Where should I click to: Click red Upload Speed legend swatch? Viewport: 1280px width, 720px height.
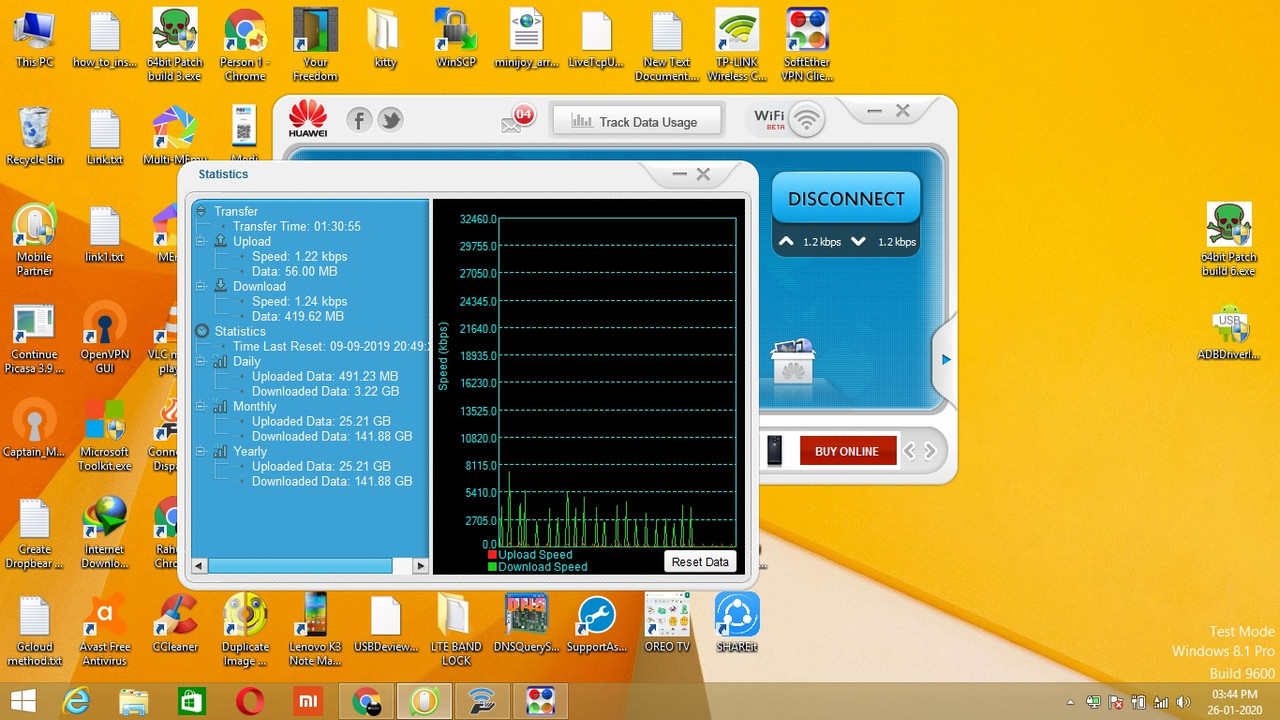(x=492, y=555)
